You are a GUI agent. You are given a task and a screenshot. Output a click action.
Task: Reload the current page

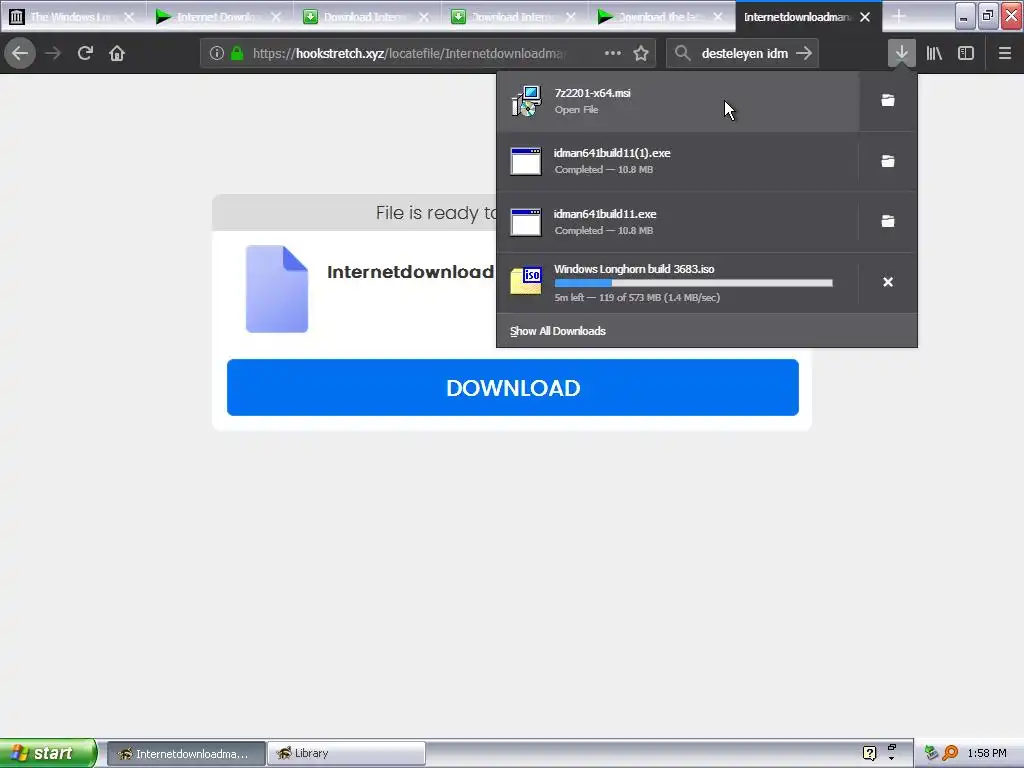pyautogui.click(x=85, y=53)
